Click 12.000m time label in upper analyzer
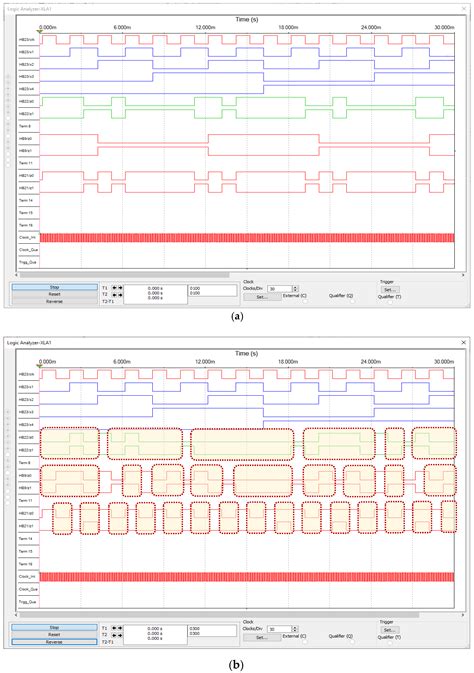The height and width of the screenshot is (673, 474). point(205,27)
